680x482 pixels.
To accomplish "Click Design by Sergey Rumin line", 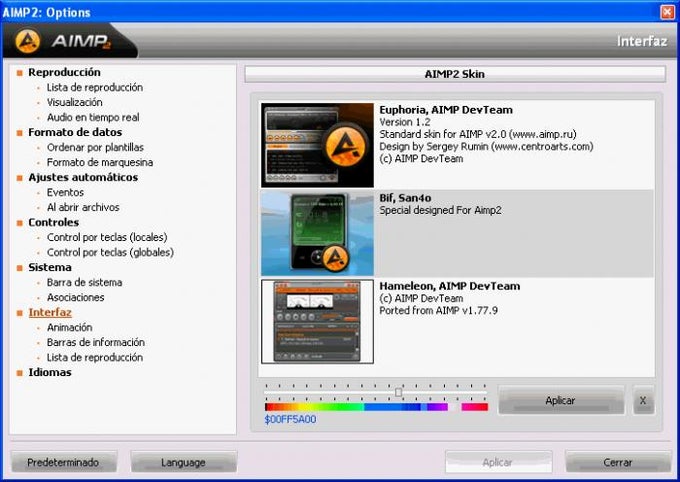I will 486,147.
